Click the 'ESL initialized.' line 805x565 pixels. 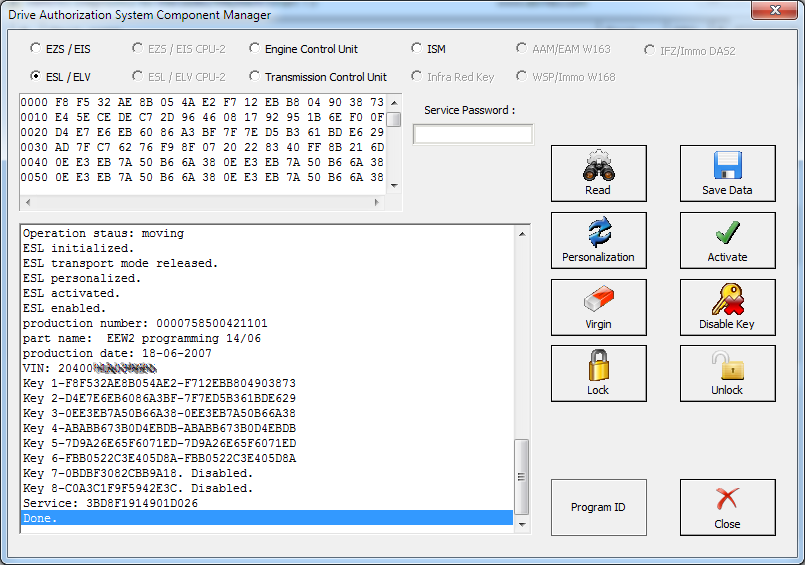(78, 248)
